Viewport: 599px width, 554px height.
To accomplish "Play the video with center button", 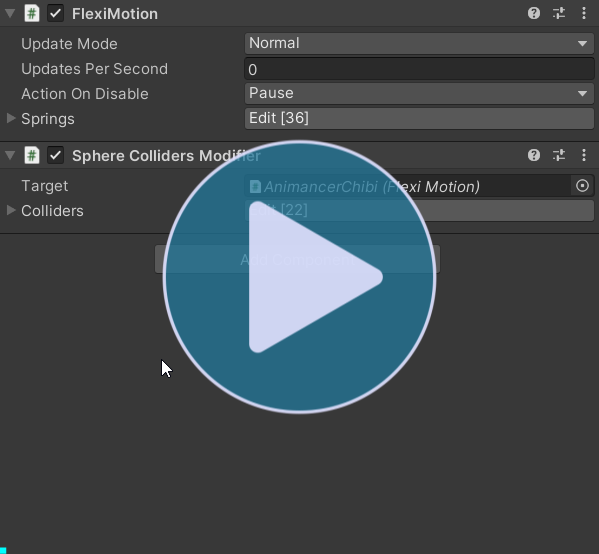I will [x=299, y=277].
